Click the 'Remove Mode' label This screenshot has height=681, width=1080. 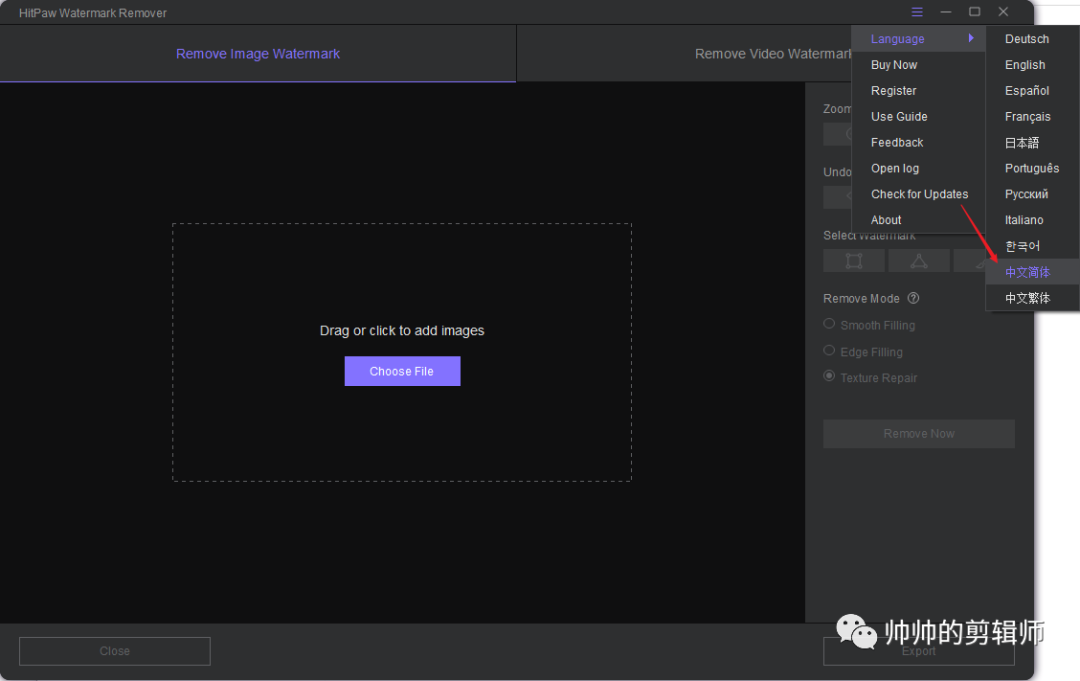coord(861,298)
